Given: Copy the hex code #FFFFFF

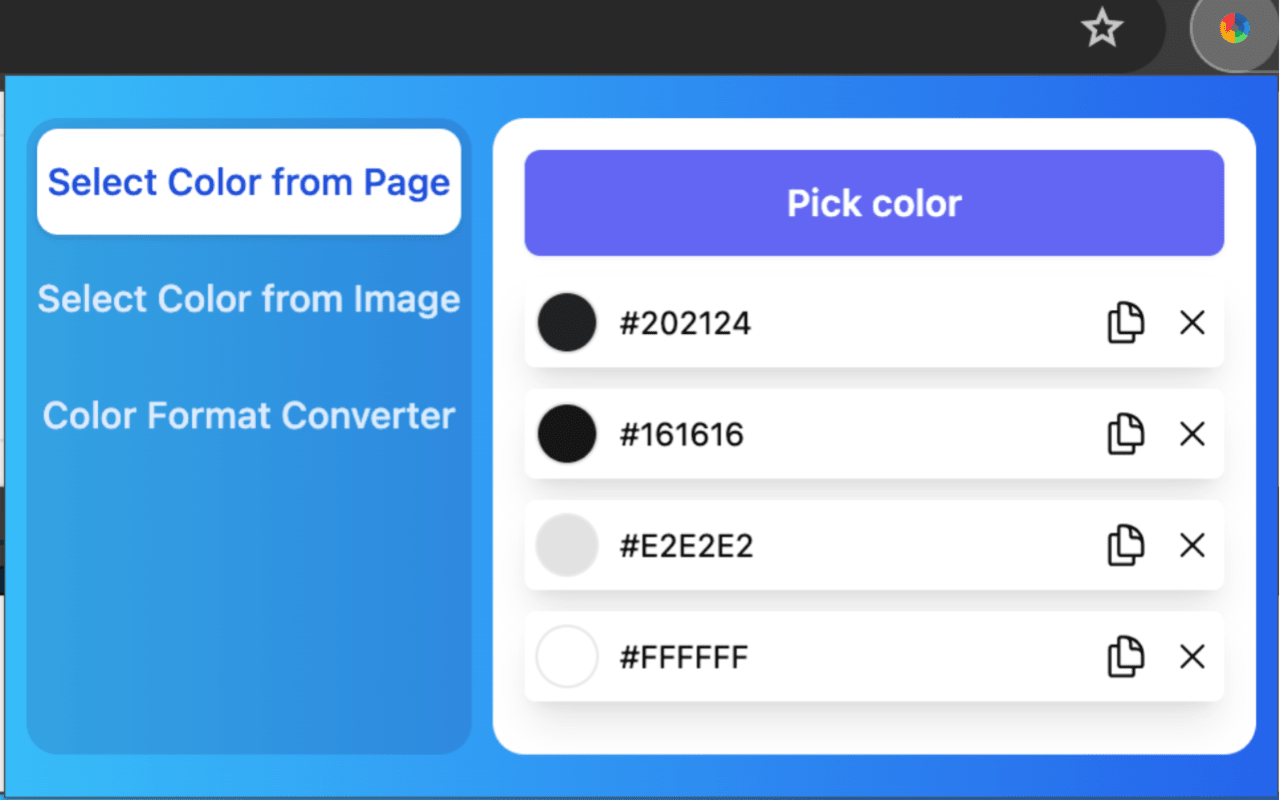Looking at the screenshot, I should pyautogui.click(x=1125, y=657).
